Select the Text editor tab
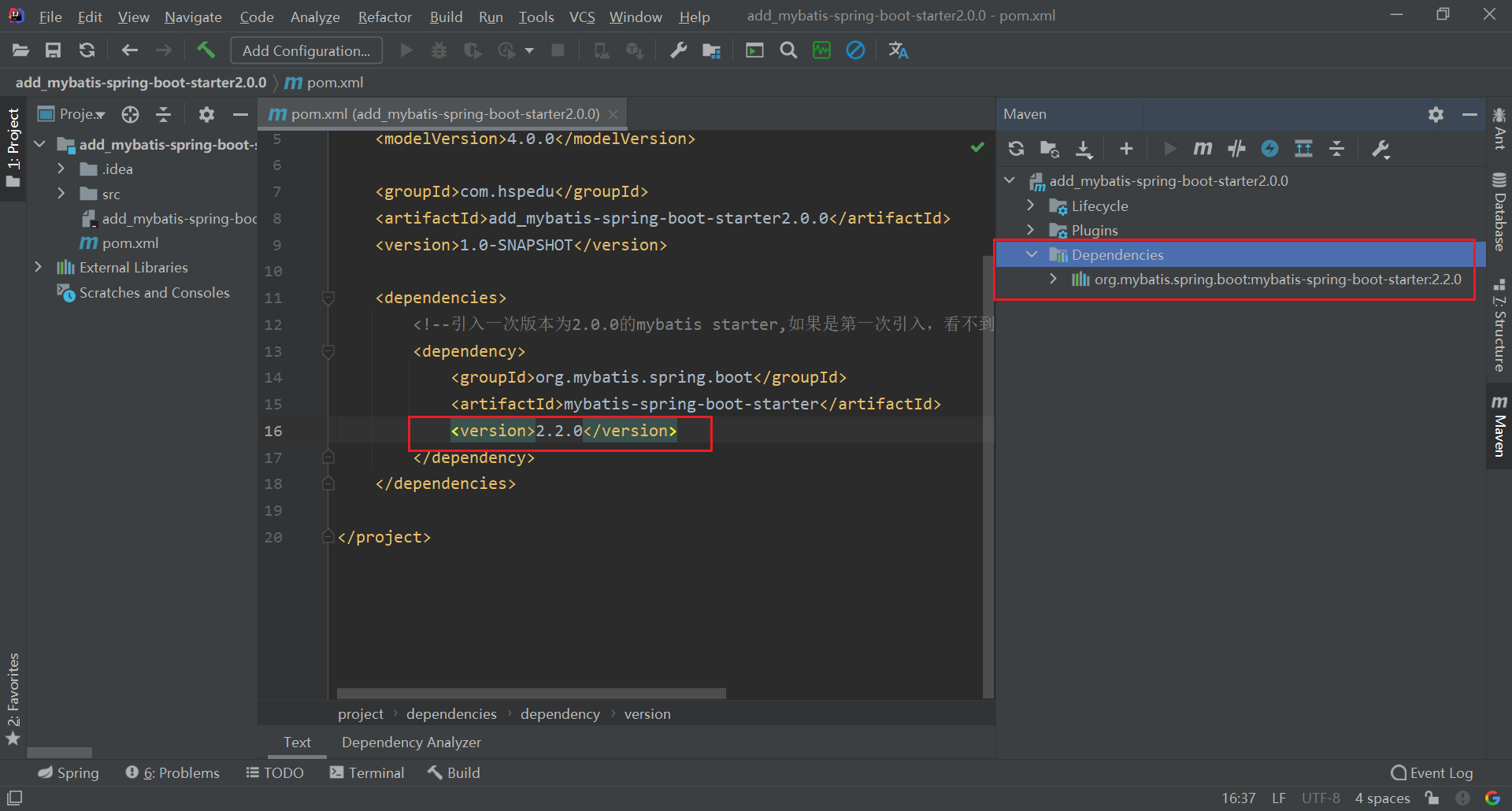The width and height of the screenshot is (1512, 811). coord(297,742)
